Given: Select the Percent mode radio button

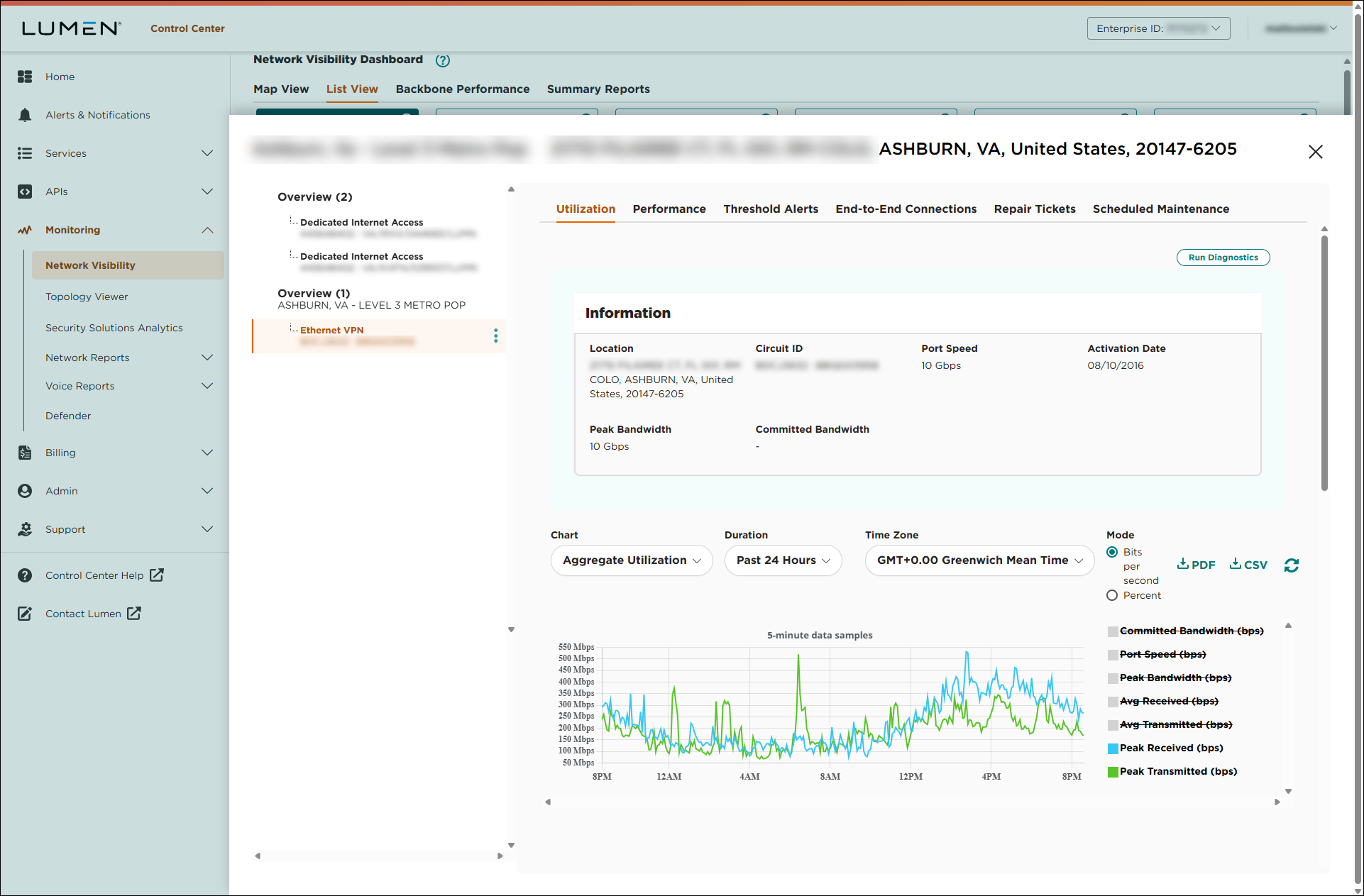Looking at the screenshot, I should tap(1112, 595).
